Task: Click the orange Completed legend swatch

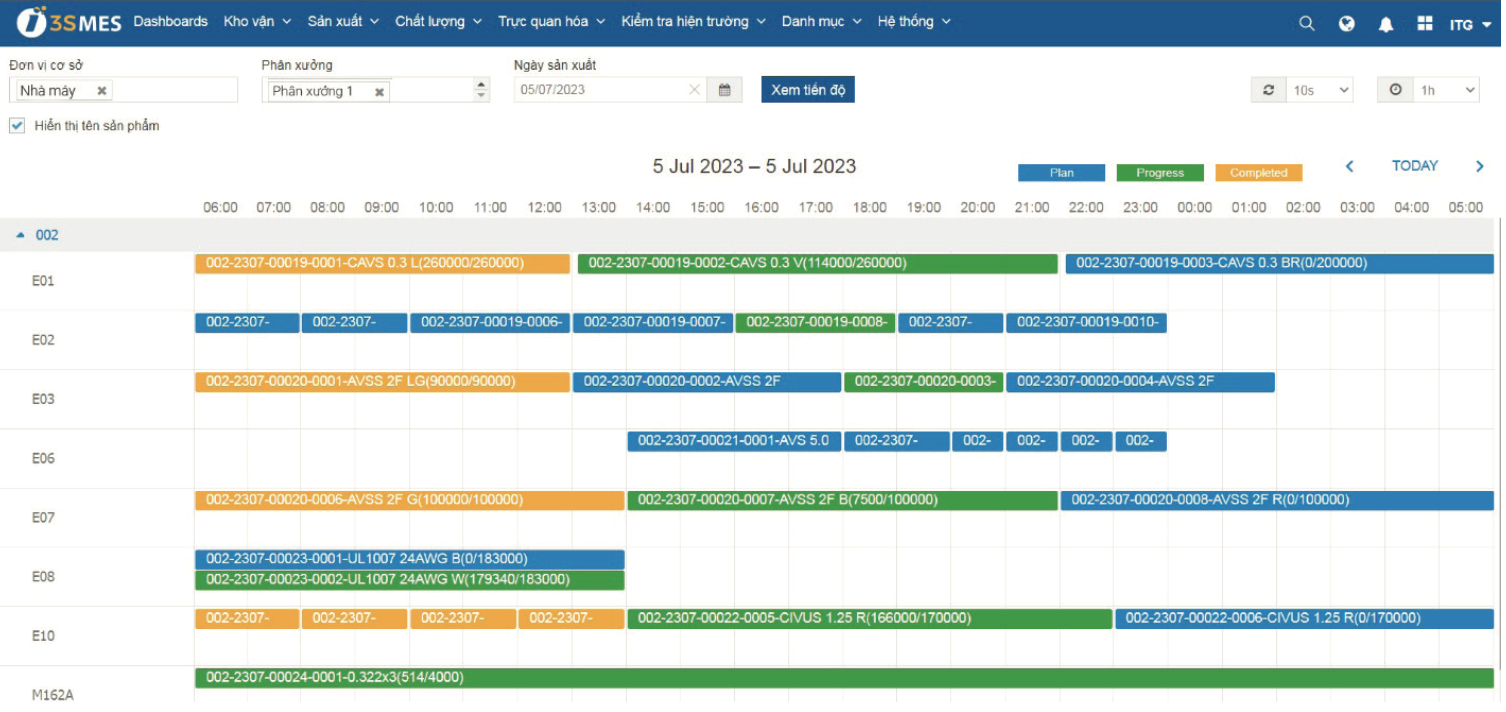Action: [x=1258, y=173]
